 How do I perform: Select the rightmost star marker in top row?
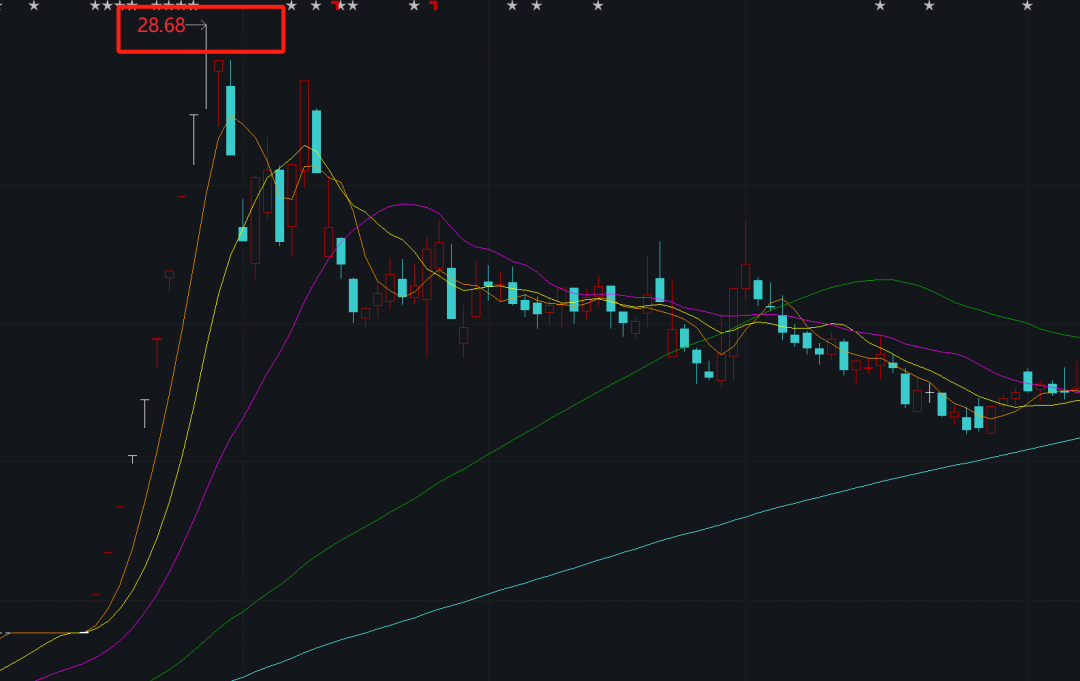(1027, 6)
